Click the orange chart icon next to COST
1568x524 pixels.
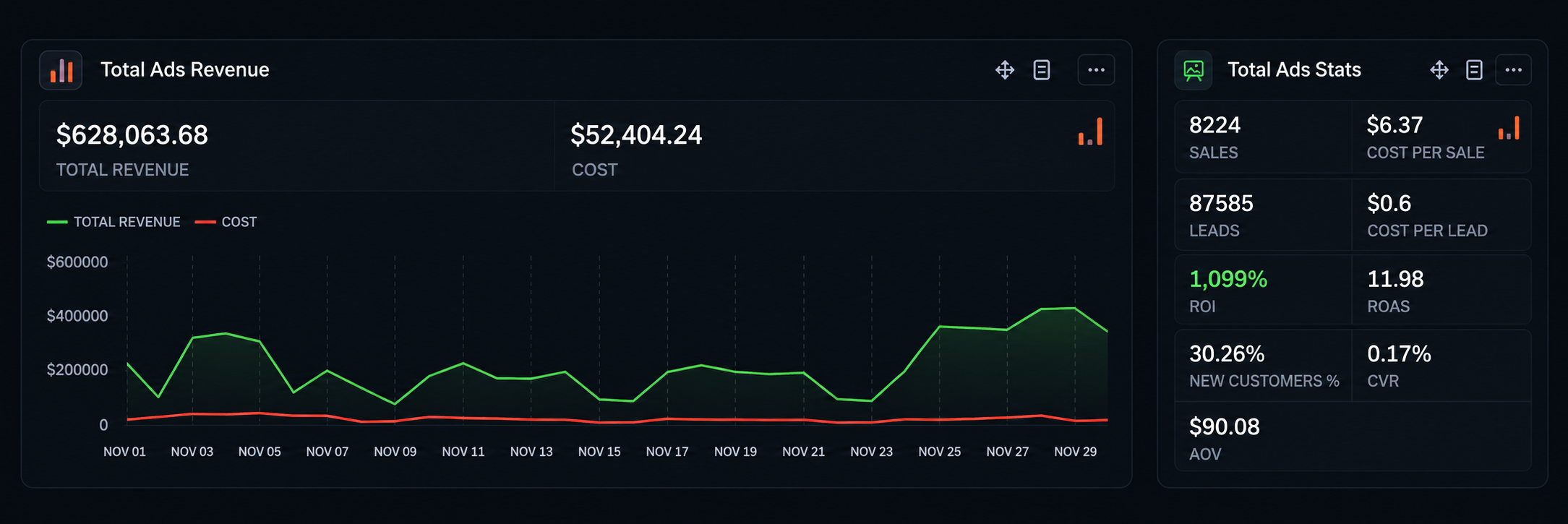click(x=1090, y=132)
